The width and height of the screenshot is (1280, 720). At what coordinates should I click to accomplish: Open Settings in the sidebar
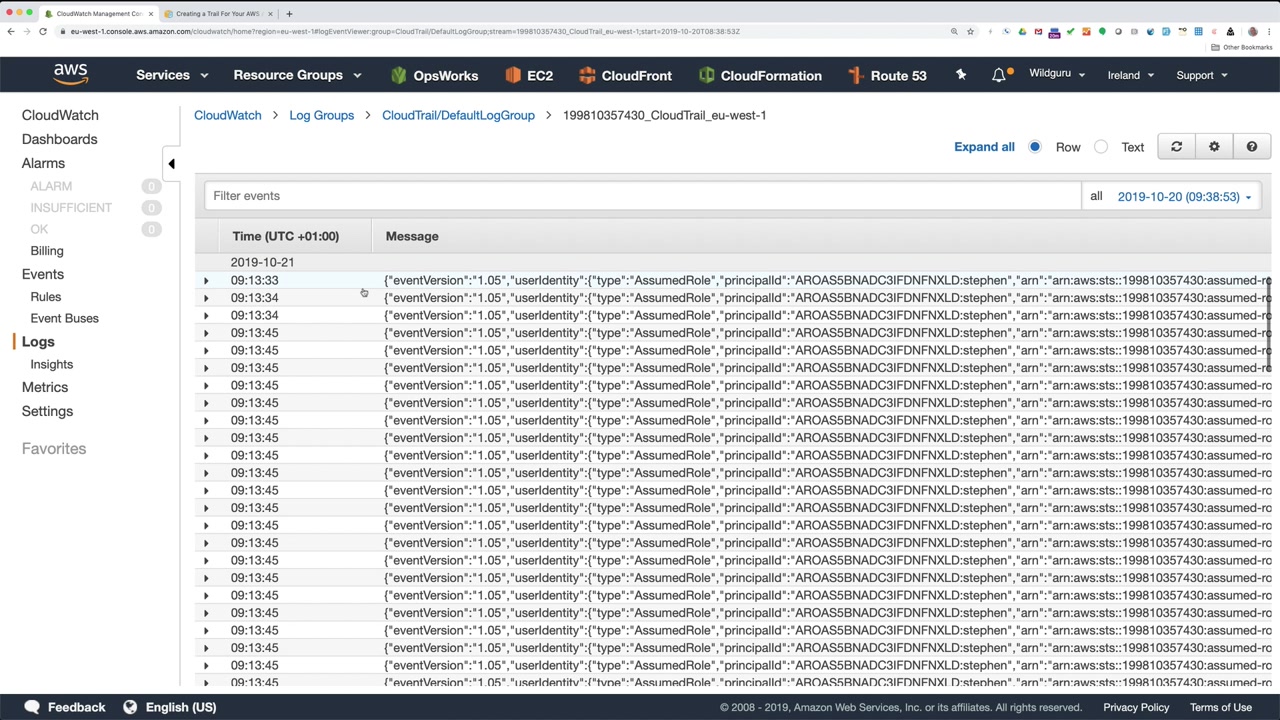[x=47, y=411]
